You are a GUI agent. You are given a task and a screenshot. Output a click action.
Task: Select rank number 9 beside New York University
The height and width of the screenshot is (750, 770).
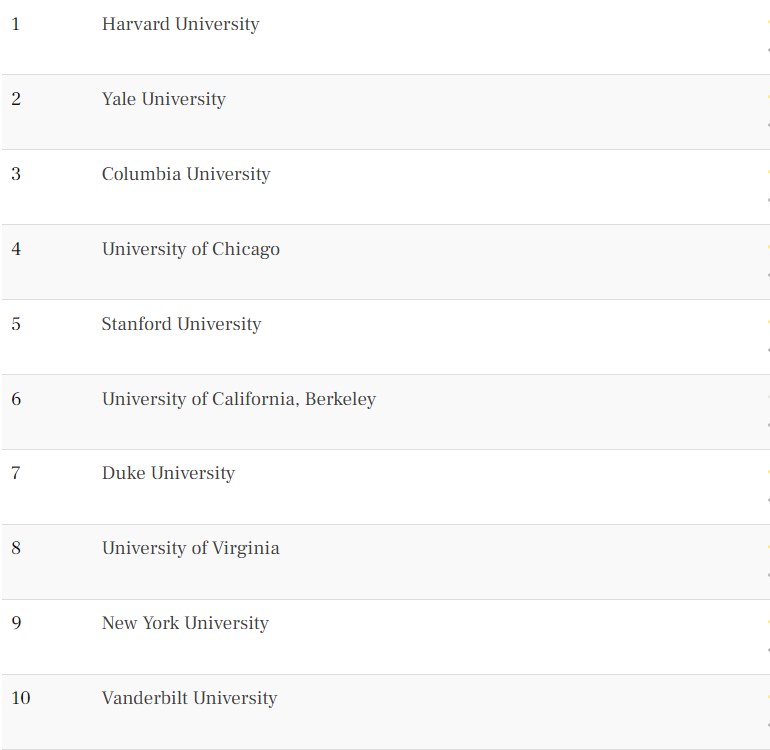coord(16,623)
